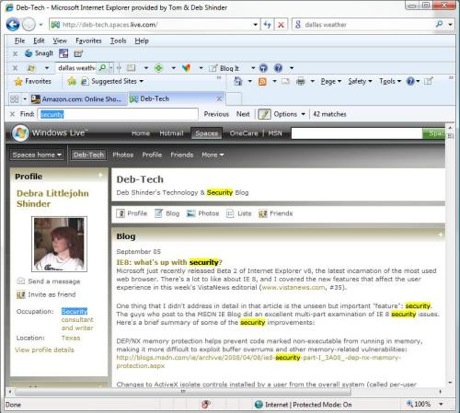Click the OneCare link

[244, 133]
